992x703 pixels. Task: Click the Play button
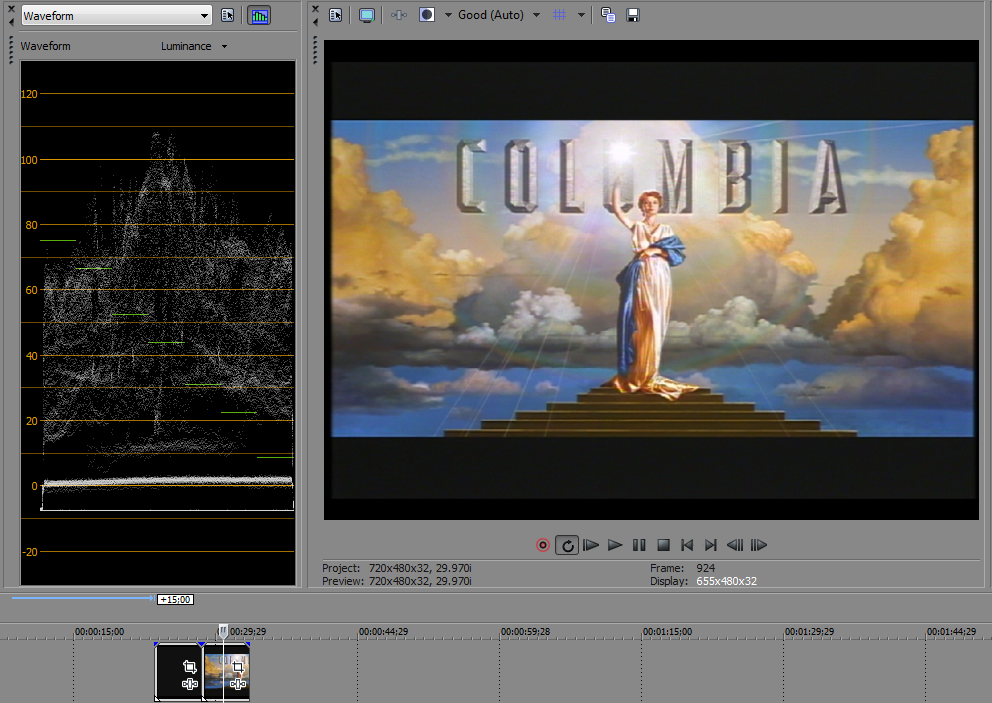pyautogui.click(x=615, y=545)
